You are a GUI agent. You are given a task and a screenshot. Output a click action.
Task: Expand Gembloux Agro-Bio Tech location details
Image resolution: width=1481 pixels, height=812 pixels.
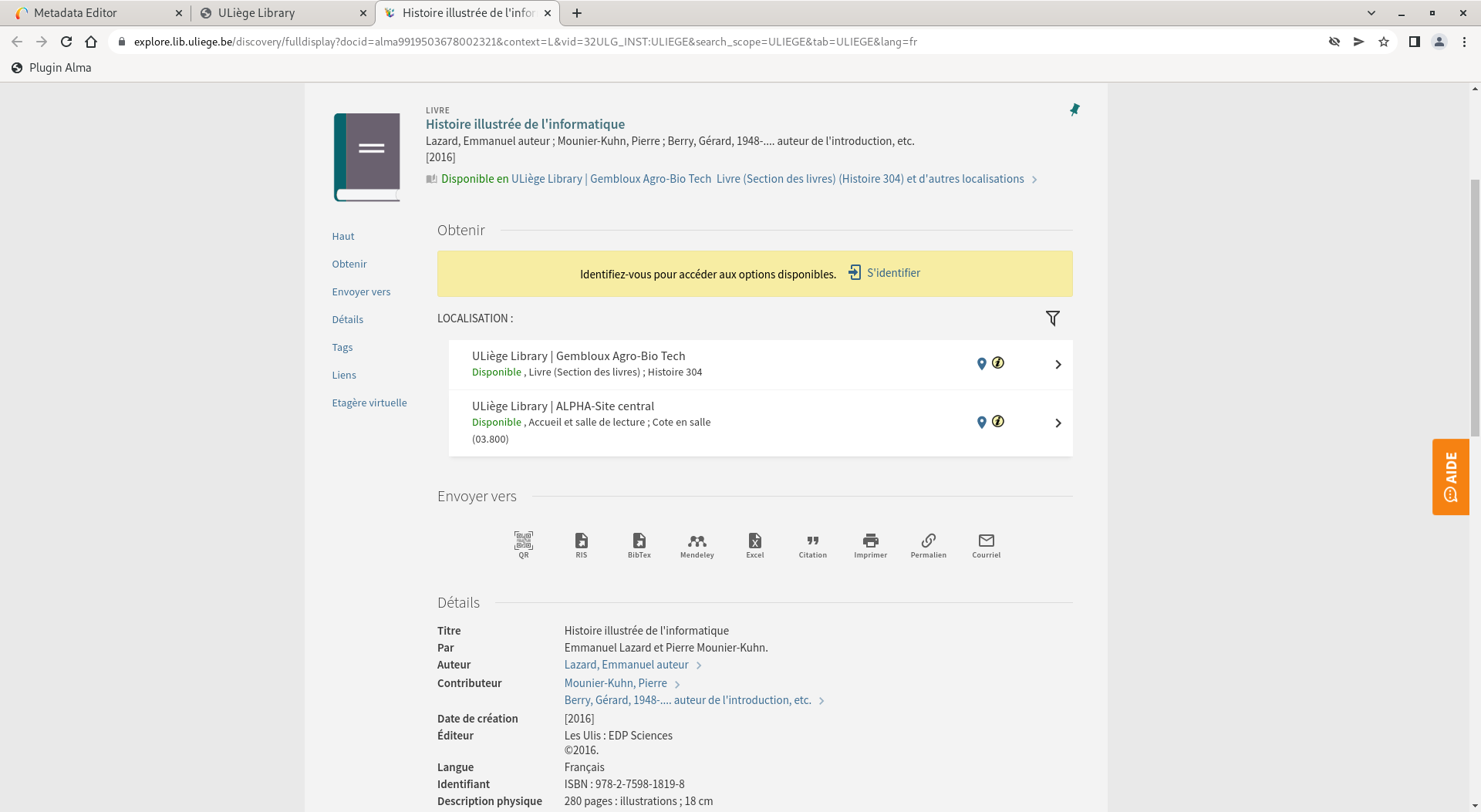click(1058, 365)
